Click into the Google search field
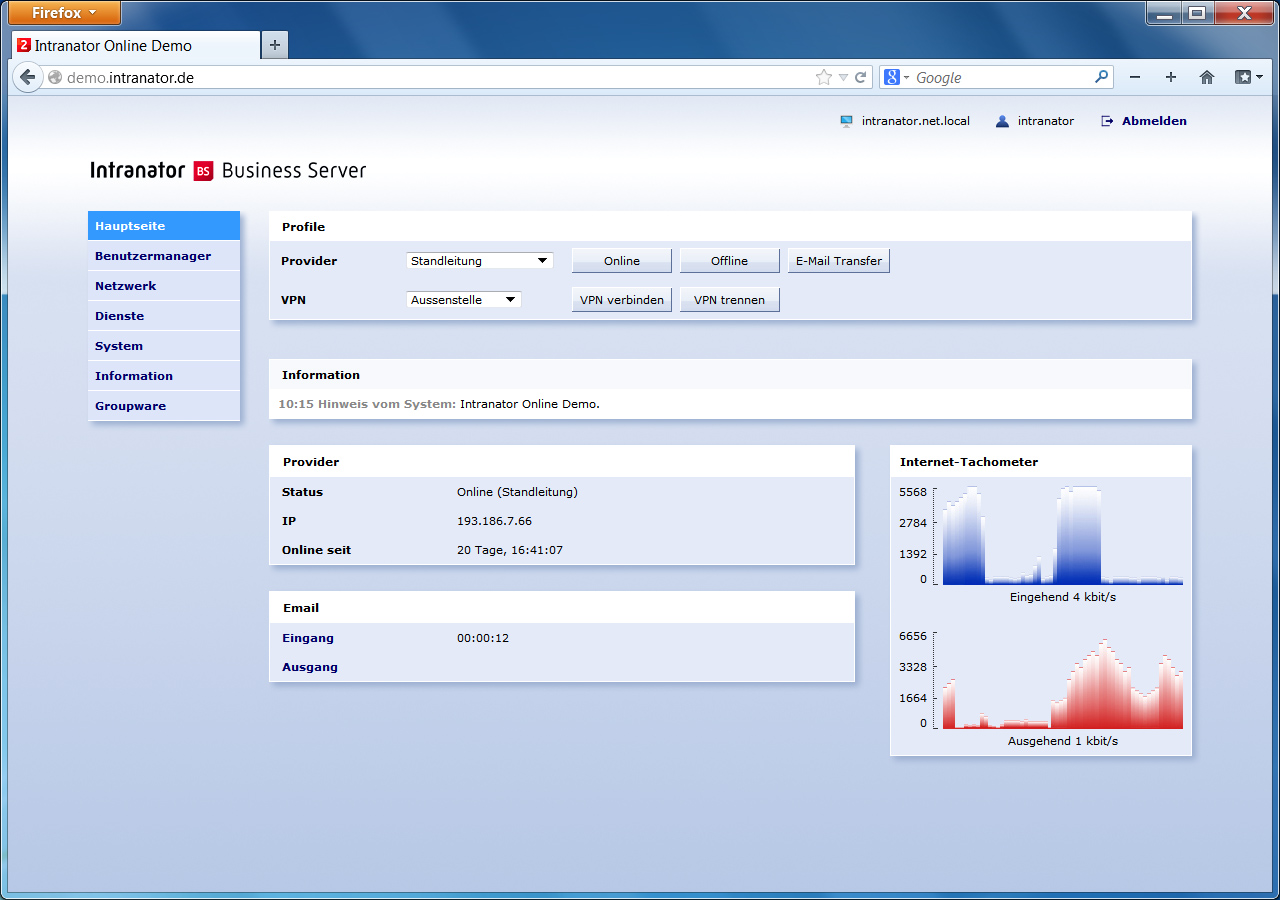1280x900 pixels. [1000, 77]
